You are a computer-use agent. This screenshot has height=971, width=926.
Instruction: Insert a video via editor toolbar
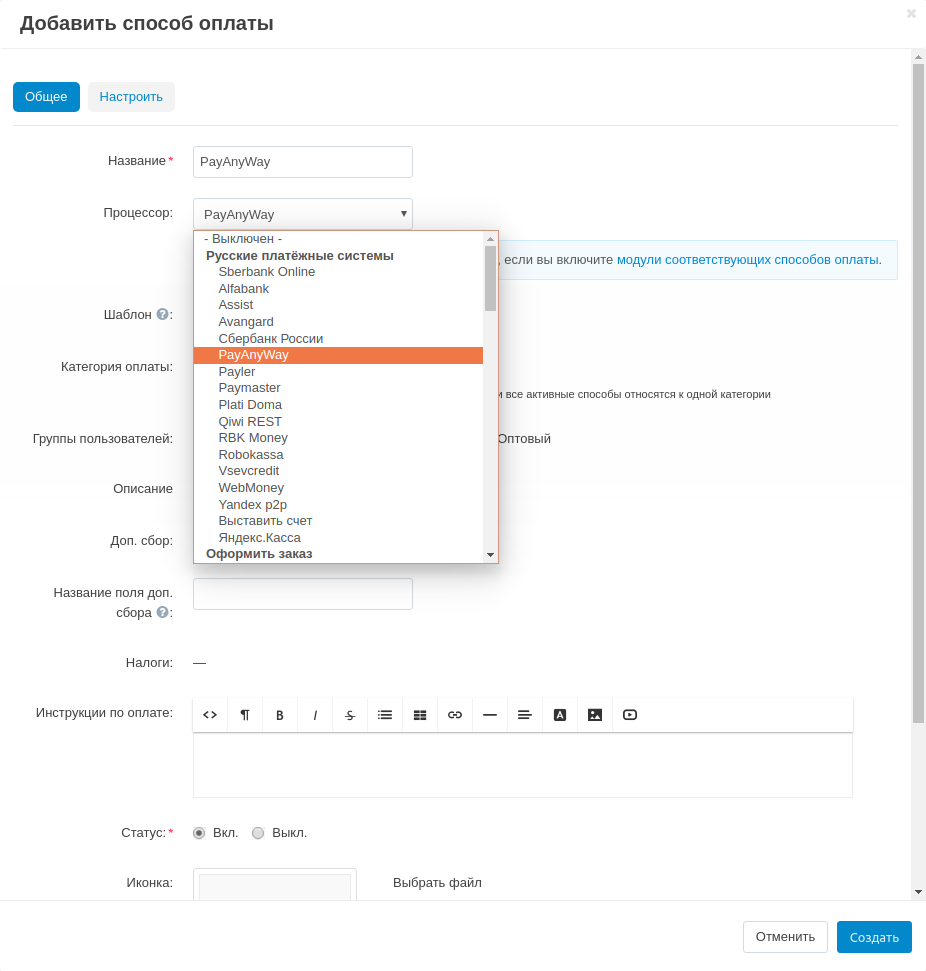coord(630,715)
